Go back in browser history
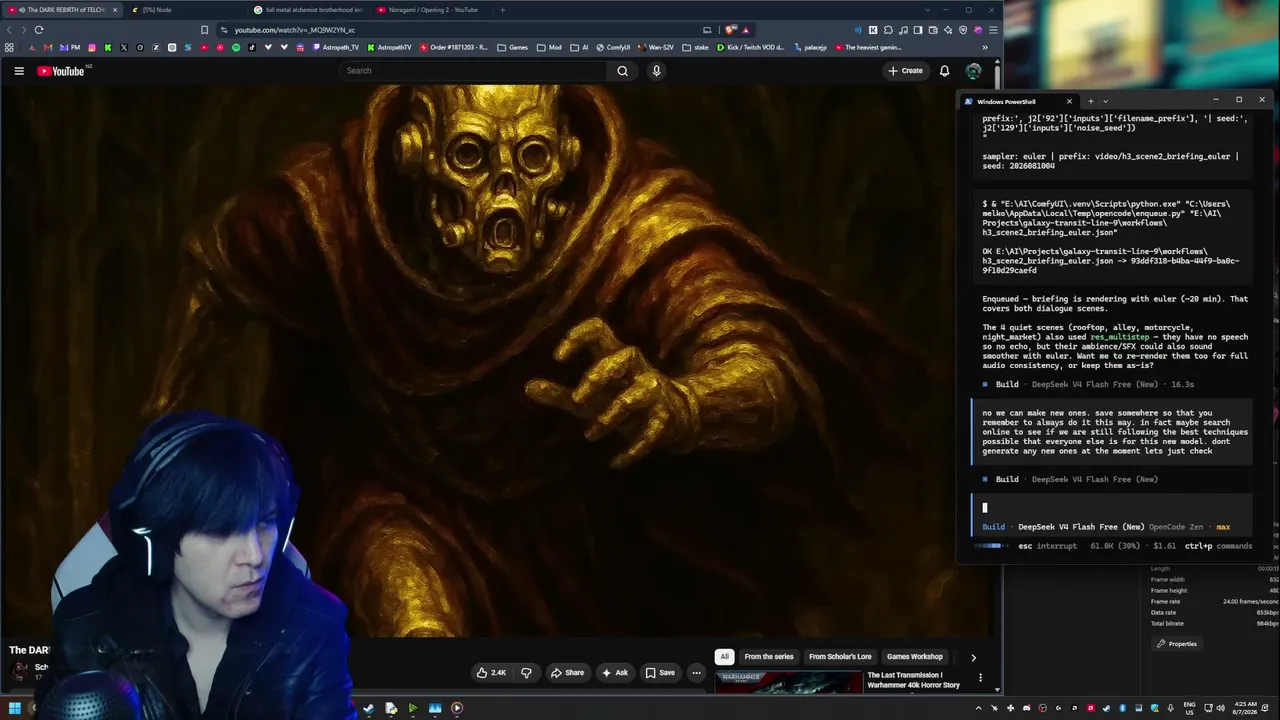 click(x=10, y=30)
